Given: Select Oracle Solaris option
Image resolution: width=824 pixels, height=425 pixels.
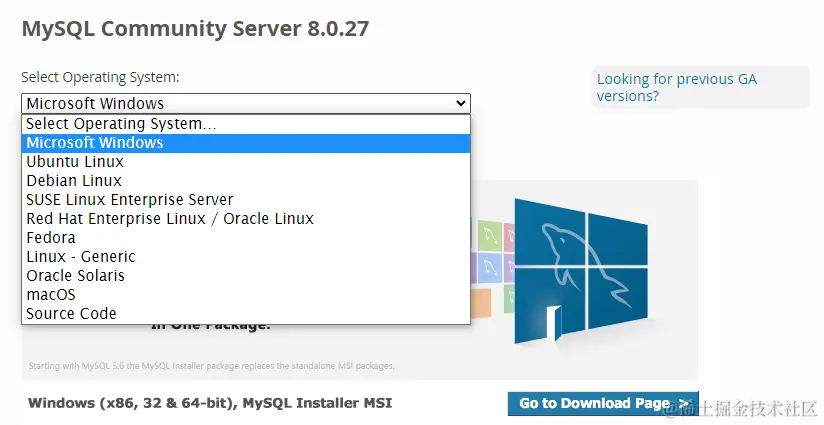Looking at the screenshot, I should [x=246, y=275].
